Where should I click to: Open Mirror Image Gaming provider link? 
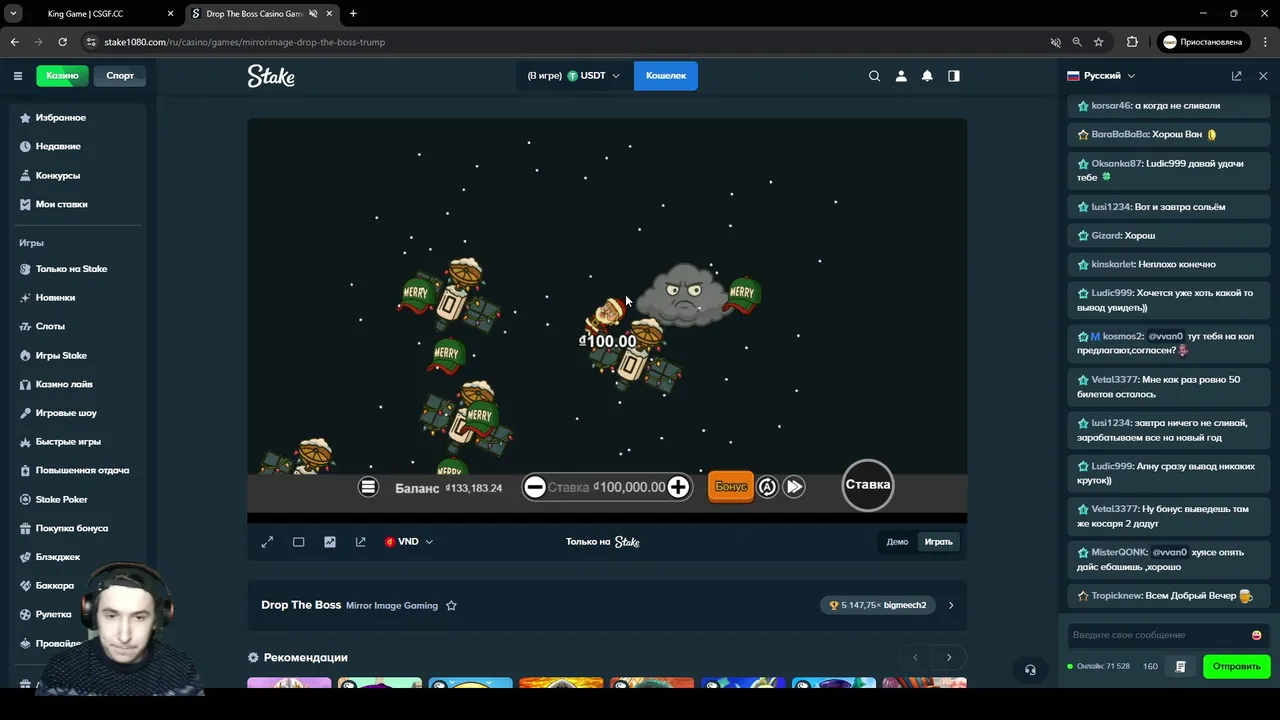coord(392,605)
